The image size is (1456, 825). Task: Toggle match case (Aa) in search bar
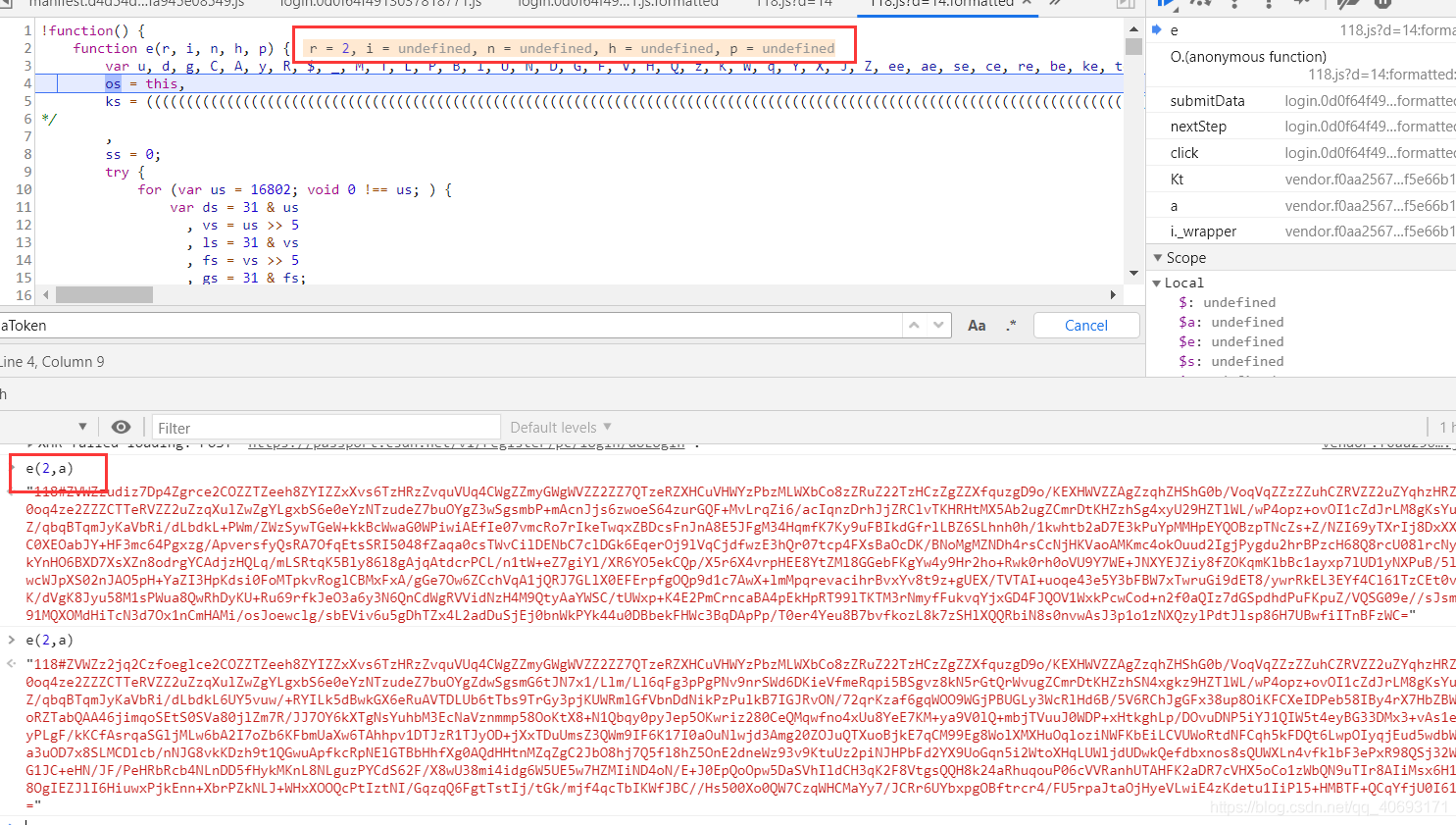click(x=977, y=326)
